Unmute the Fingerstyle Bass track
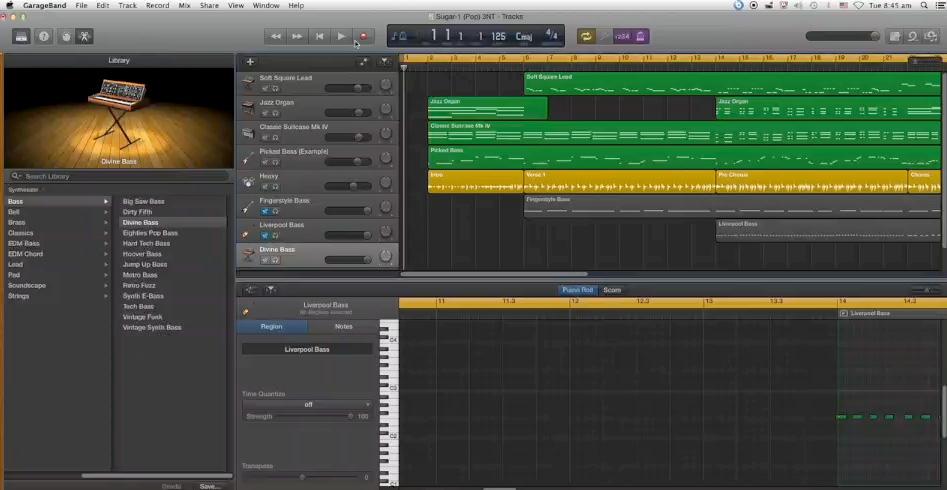Screen dimensions: 947x490 tap(265, 211)
